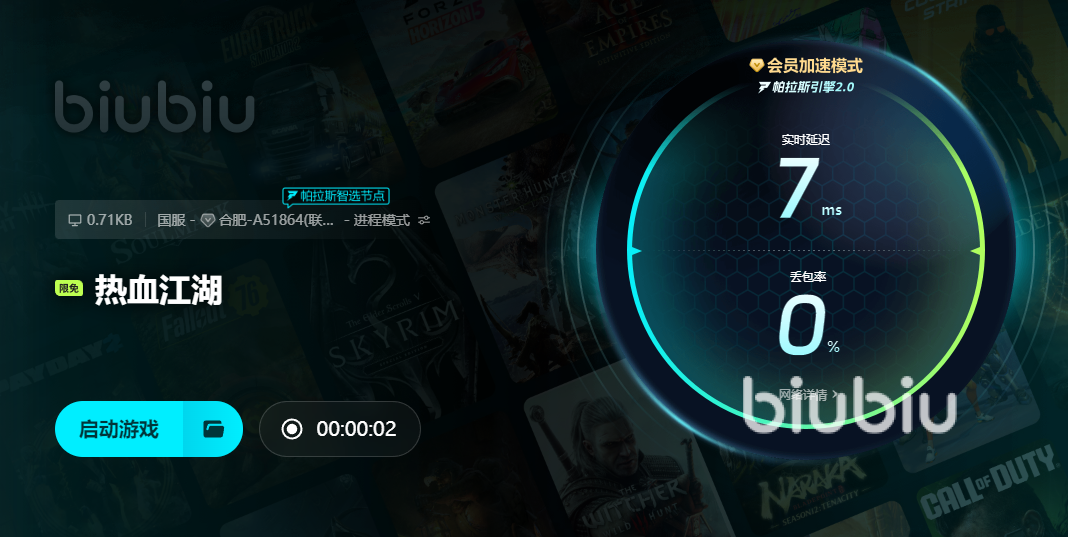
Task: Select the 国服 server region label
Action: point(171,220)
